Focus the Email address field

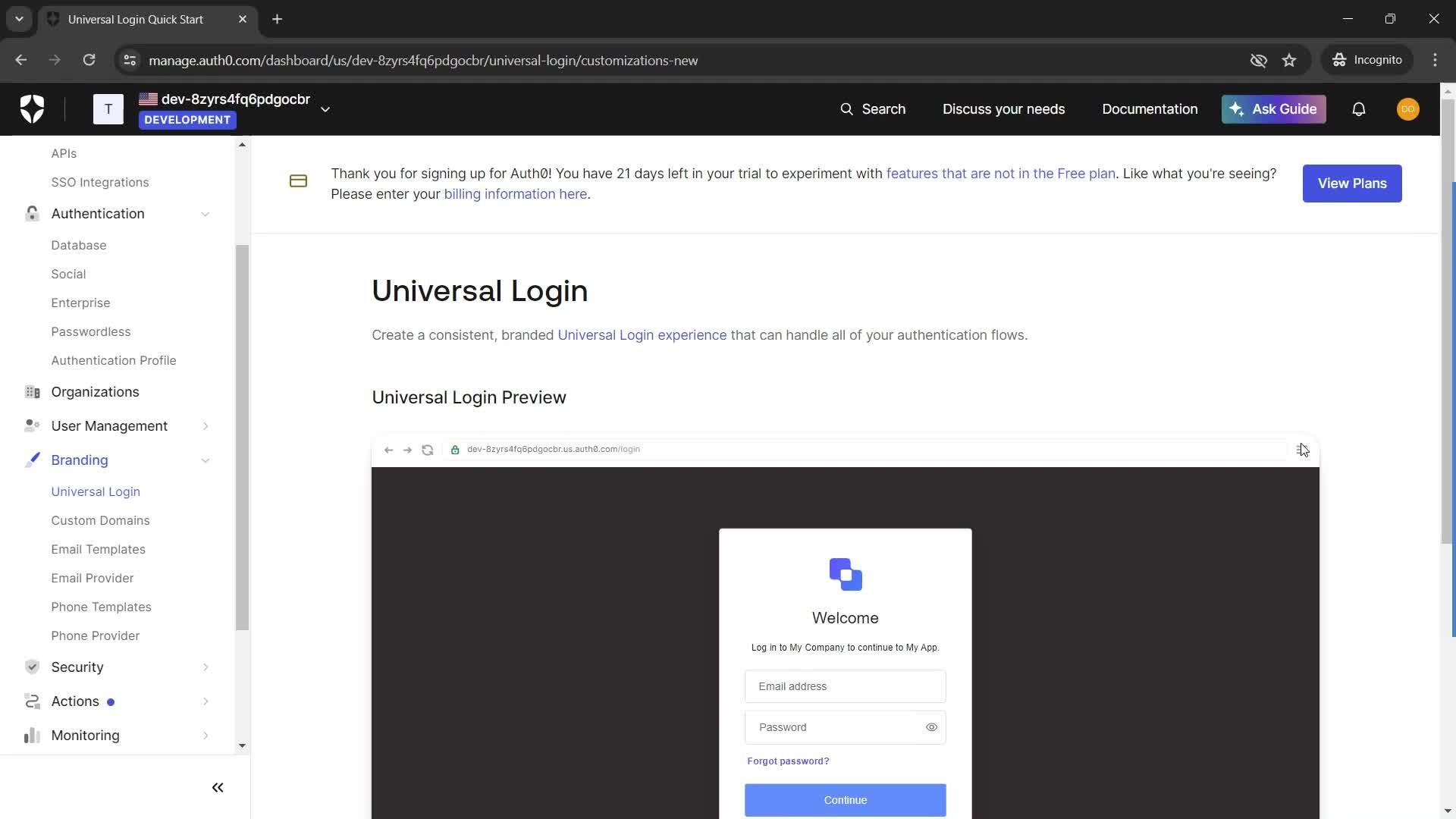point(845,686)
